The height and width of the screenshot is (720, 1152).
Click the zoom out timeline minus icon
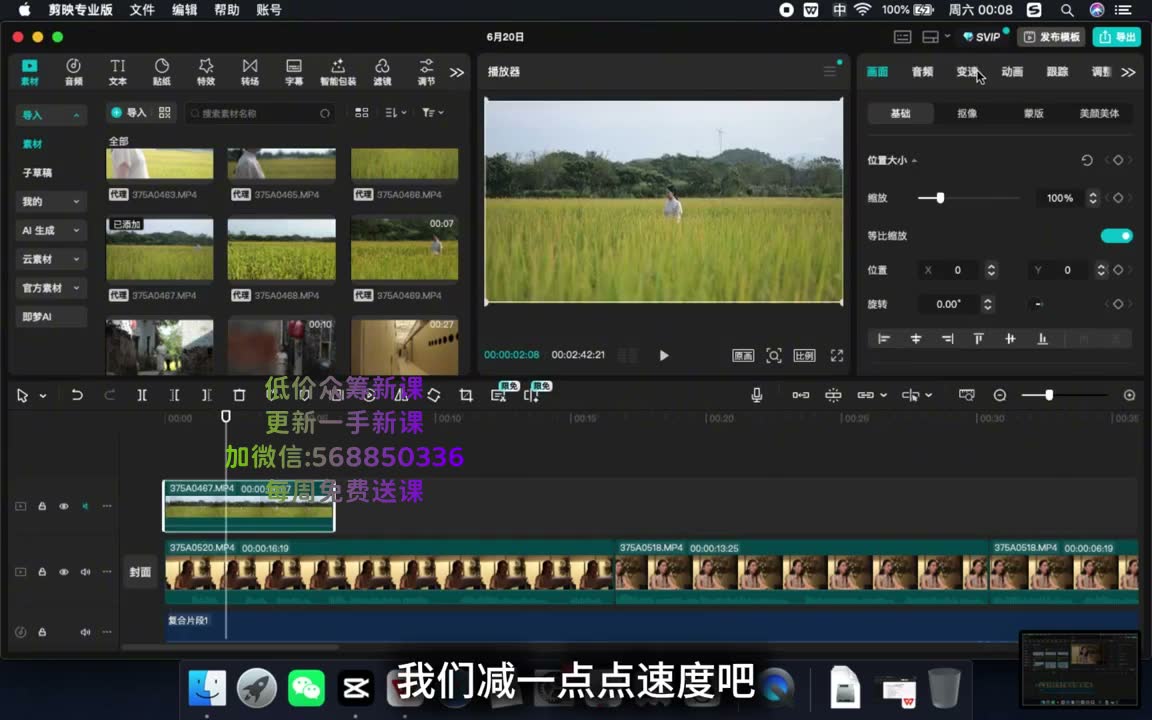[999, 395]
